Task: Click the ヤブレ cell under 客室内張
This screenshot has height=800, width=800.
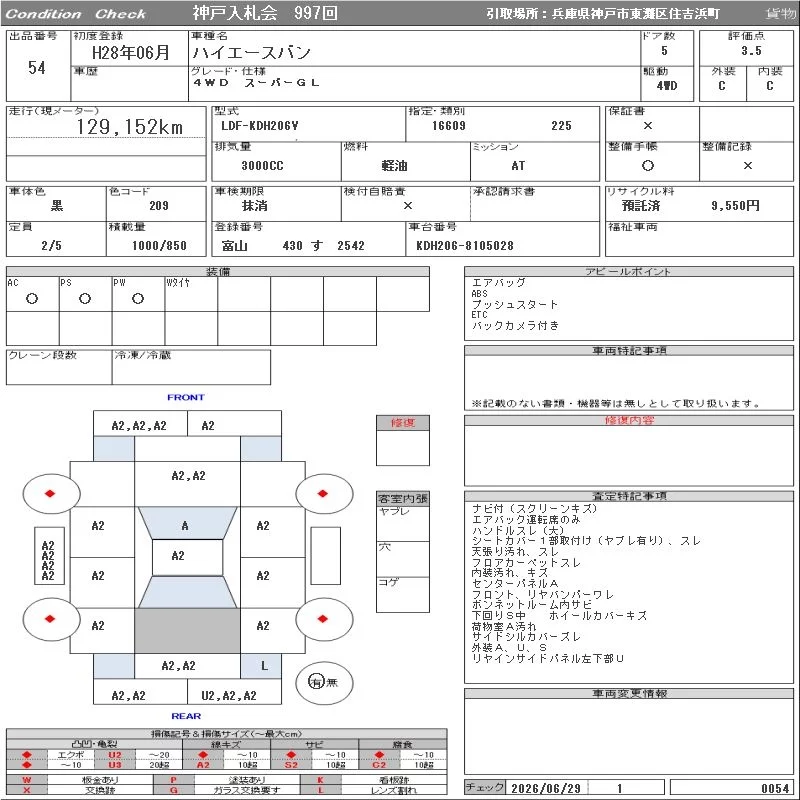Action: click(x=403, y=524)
